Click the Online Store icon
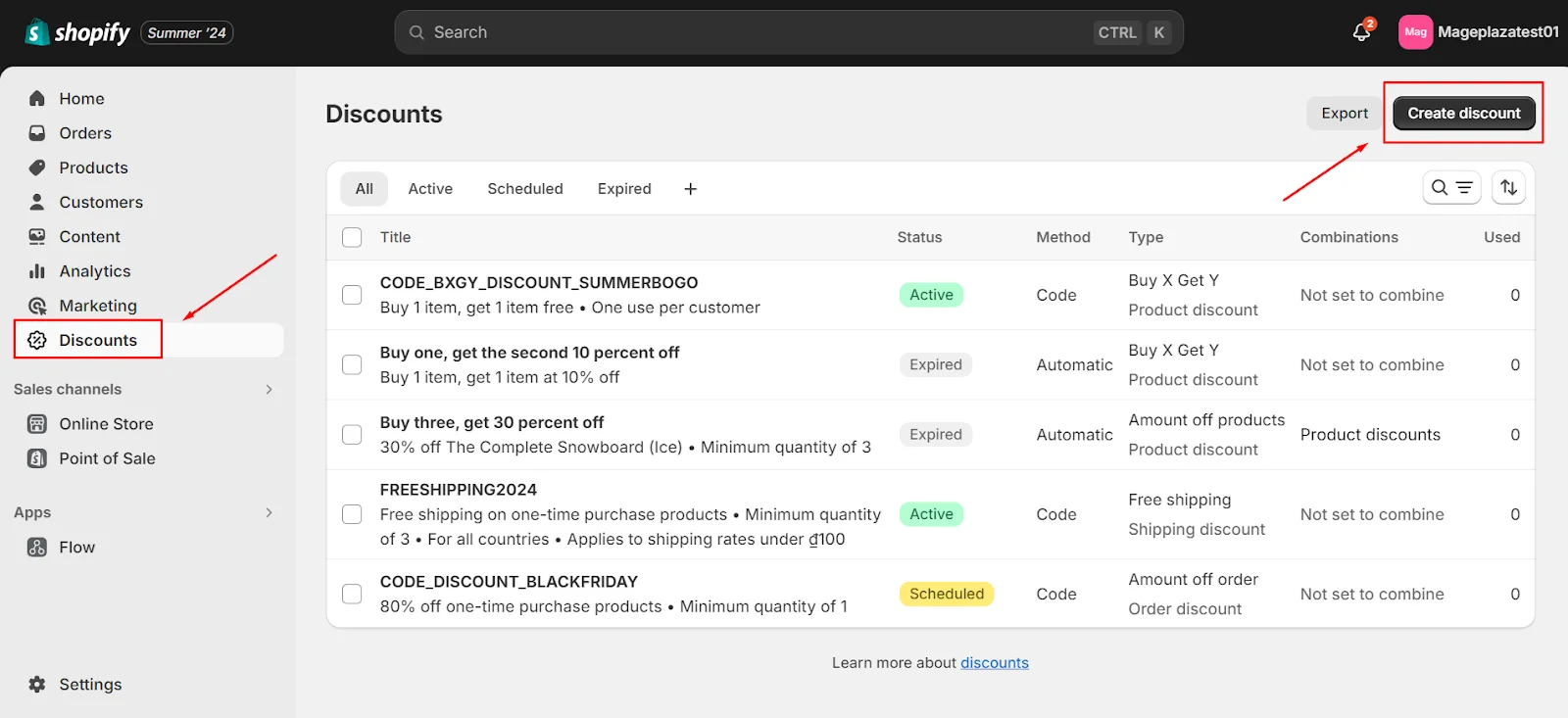The image size is (1568, 718). point(37,424)
